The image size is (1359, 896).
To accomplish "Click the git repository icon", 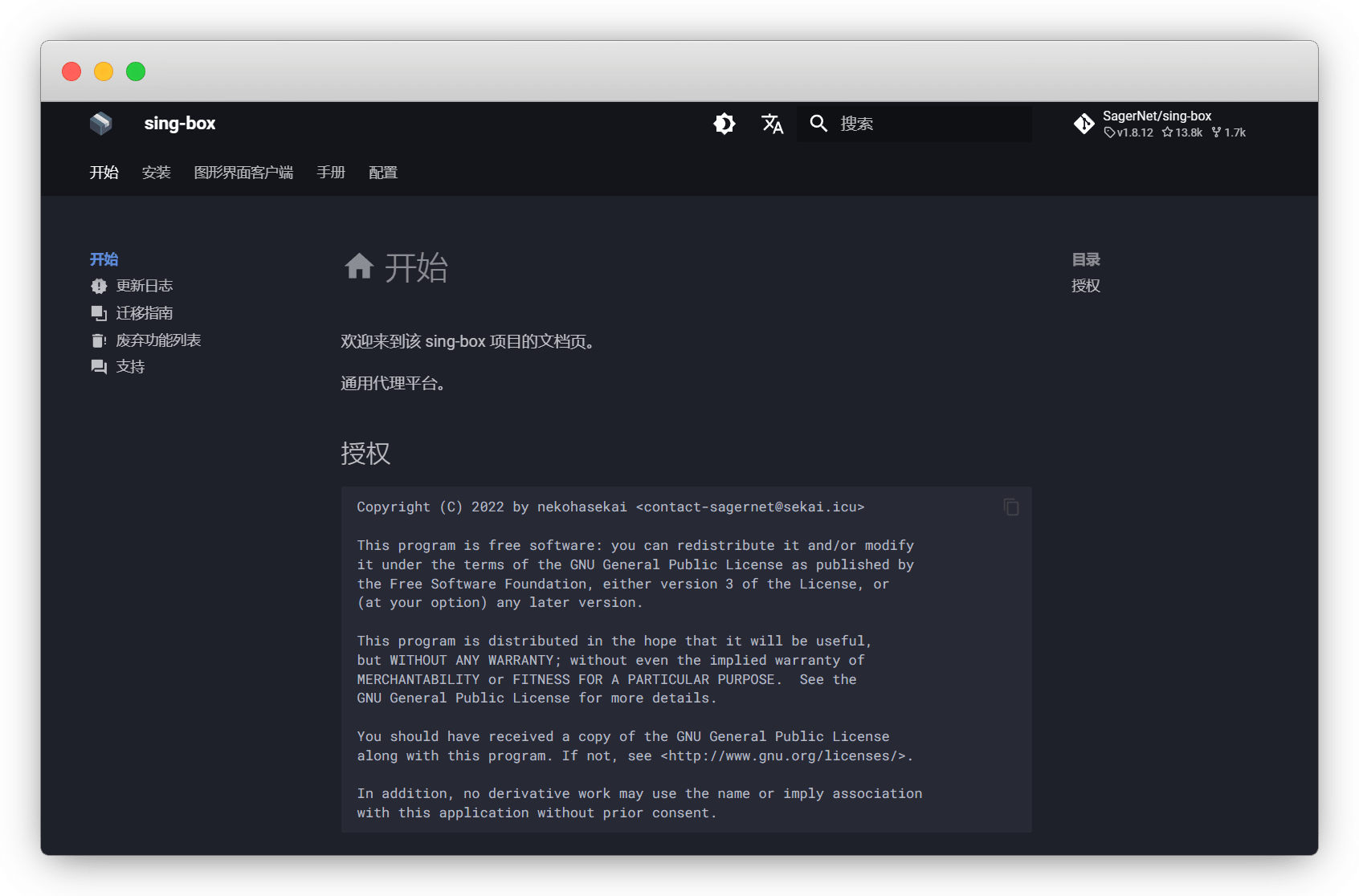I will click(x=1084, y=124).
